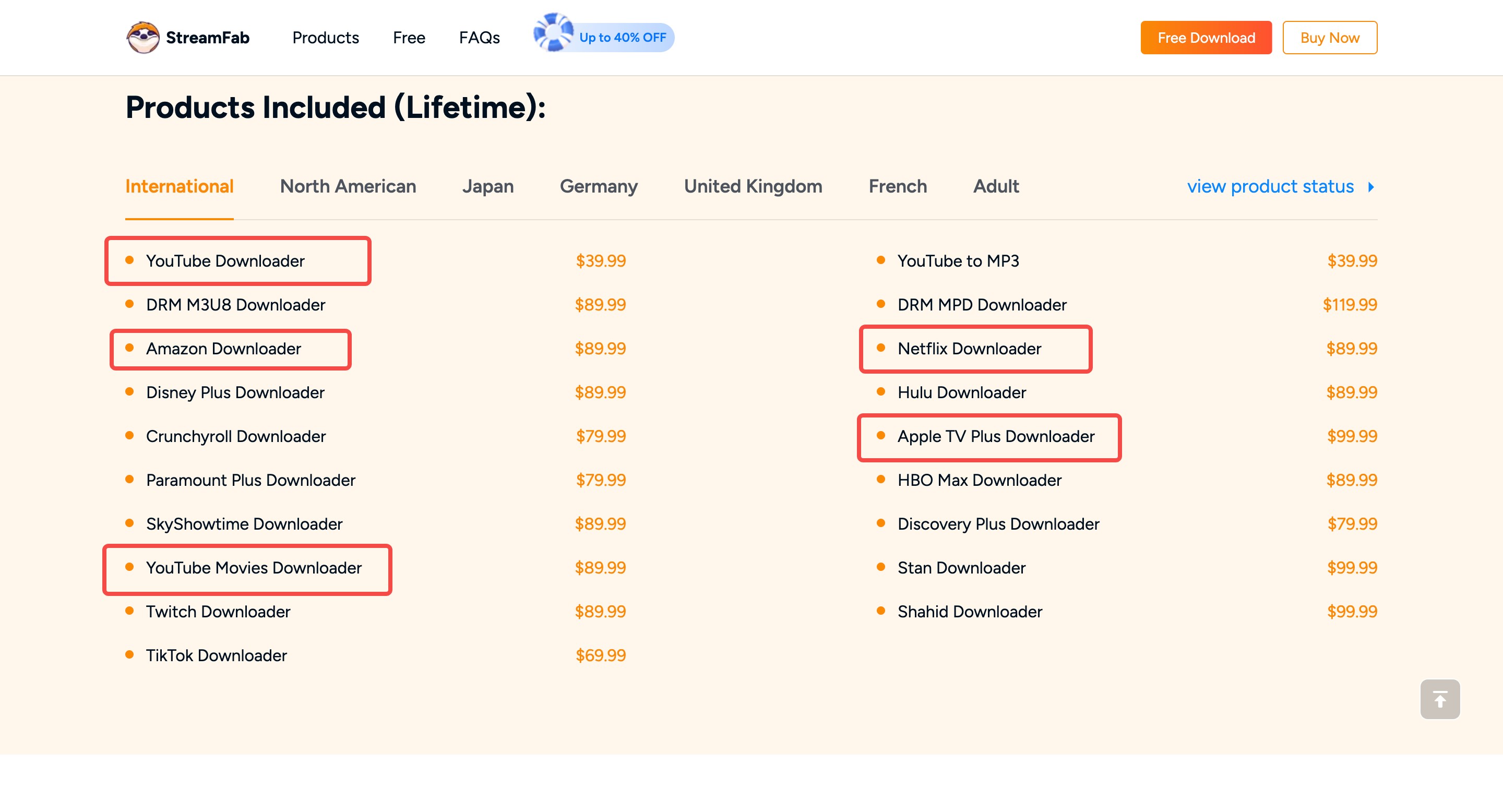
Task: Open the Free menu item
Action: coord(409,38)
